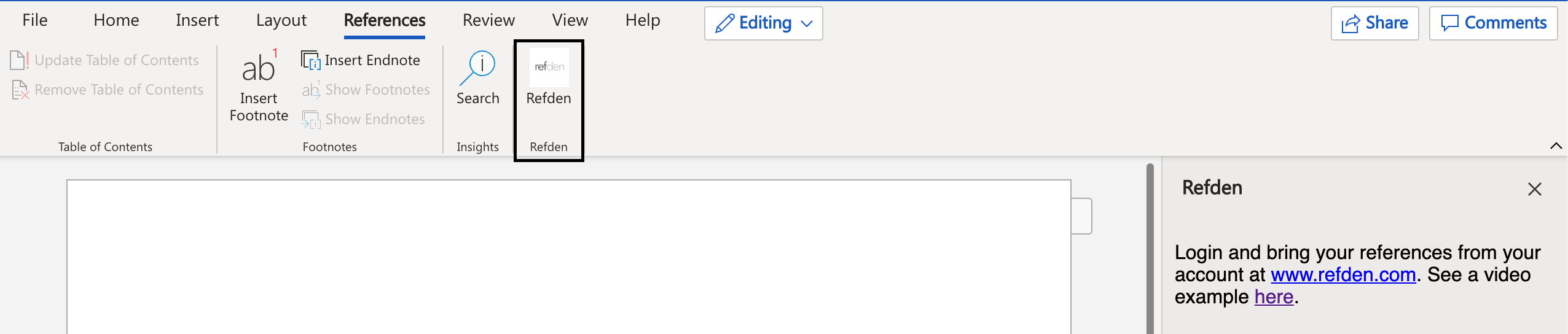Click the Insert Endnote icon
The width and height of the screenshot is (1568, 334).
coord(311,60)
